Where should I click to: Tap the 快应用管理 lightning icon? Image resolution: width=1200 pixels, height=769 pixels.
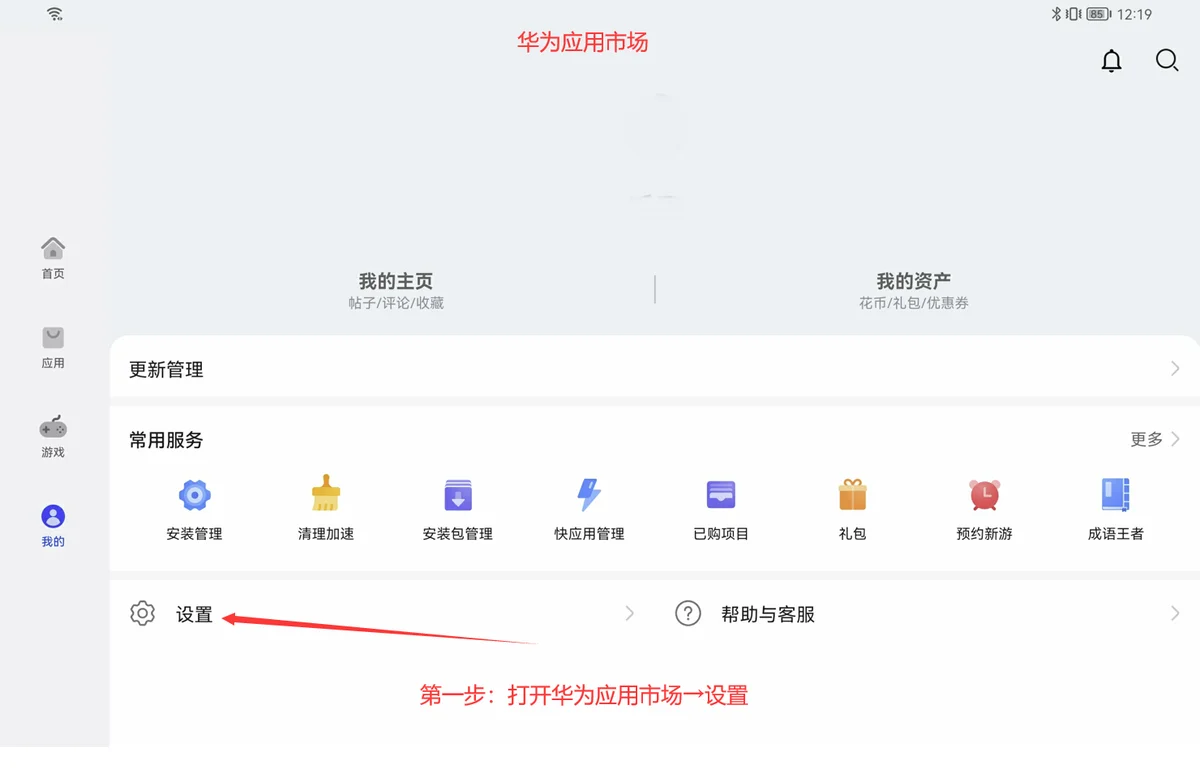pos(589,494)
